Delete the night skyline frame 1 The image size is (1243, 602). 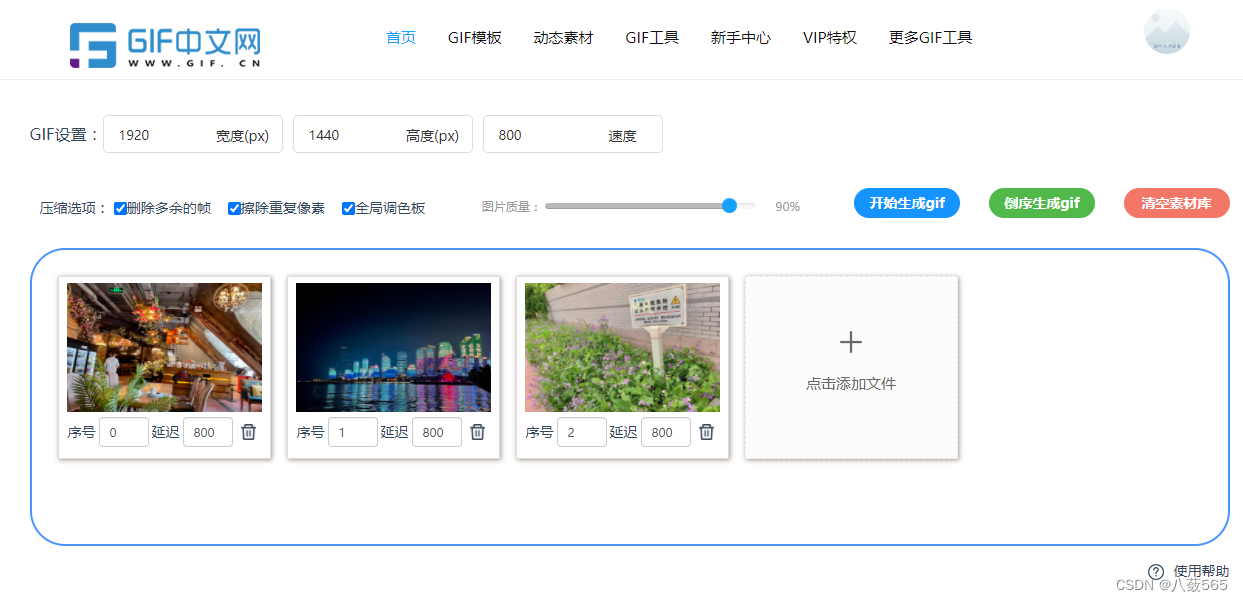(478, 432)
